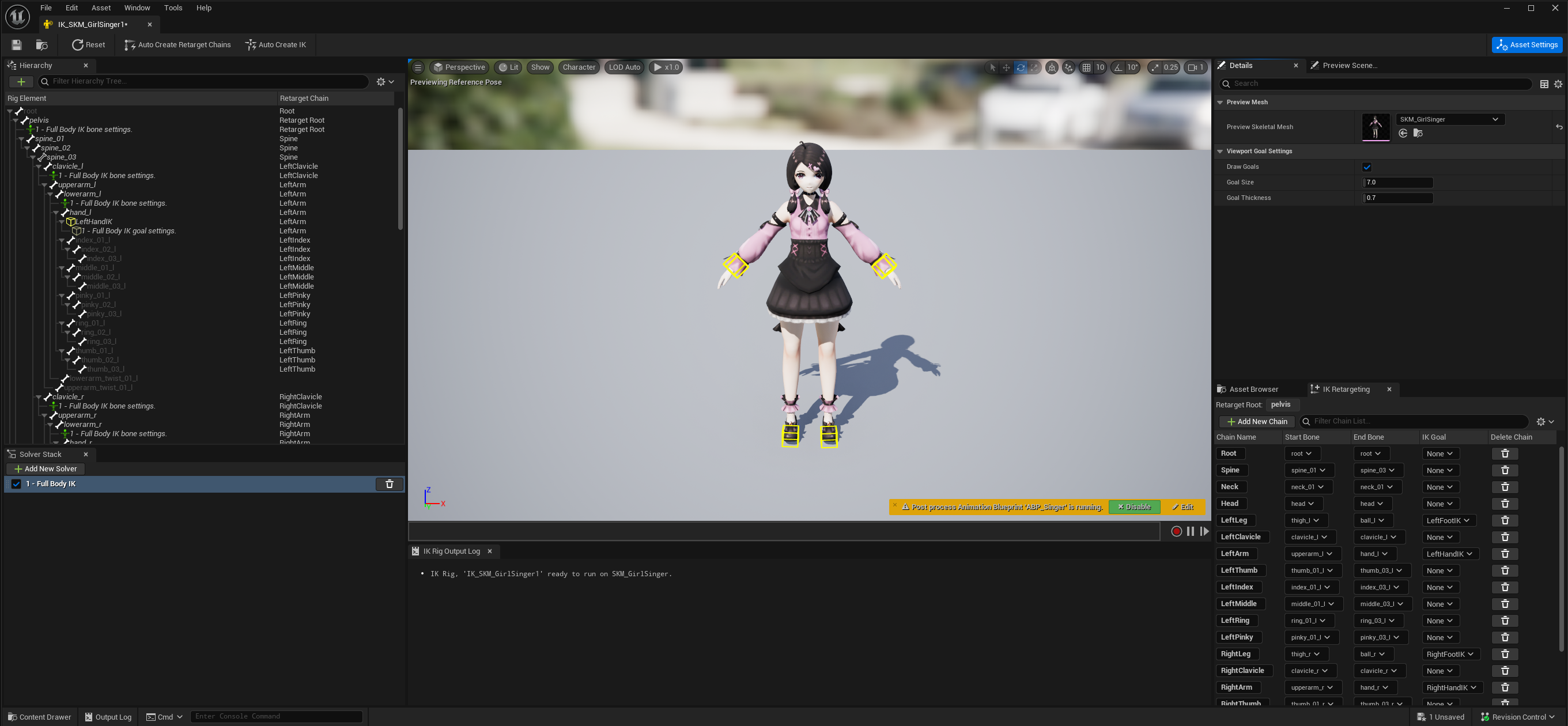Screen dimensions: 1568x726
Task: Open camera speed setting in viewport
Action: 1196,67
